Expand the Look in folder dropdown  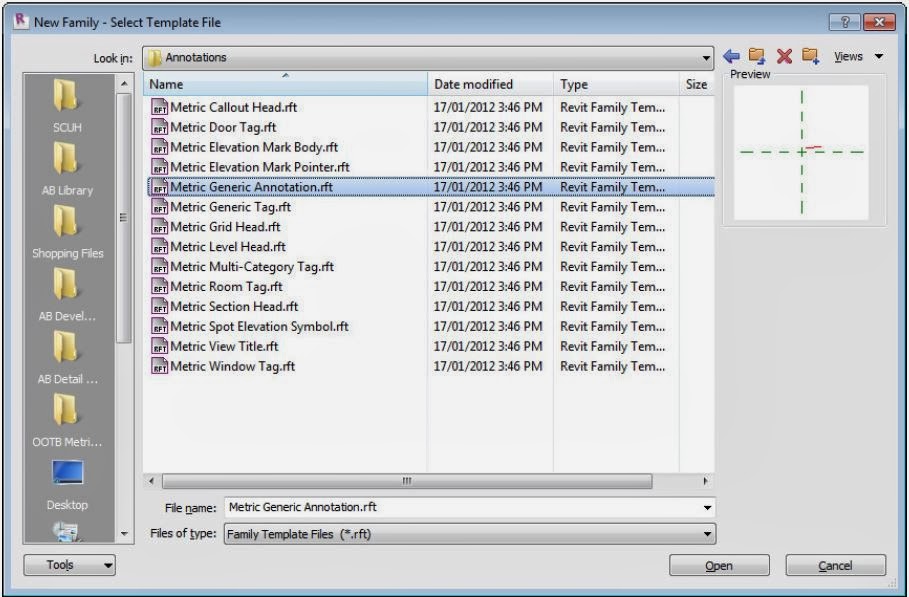pyautogui.click(x=706, y=58)
